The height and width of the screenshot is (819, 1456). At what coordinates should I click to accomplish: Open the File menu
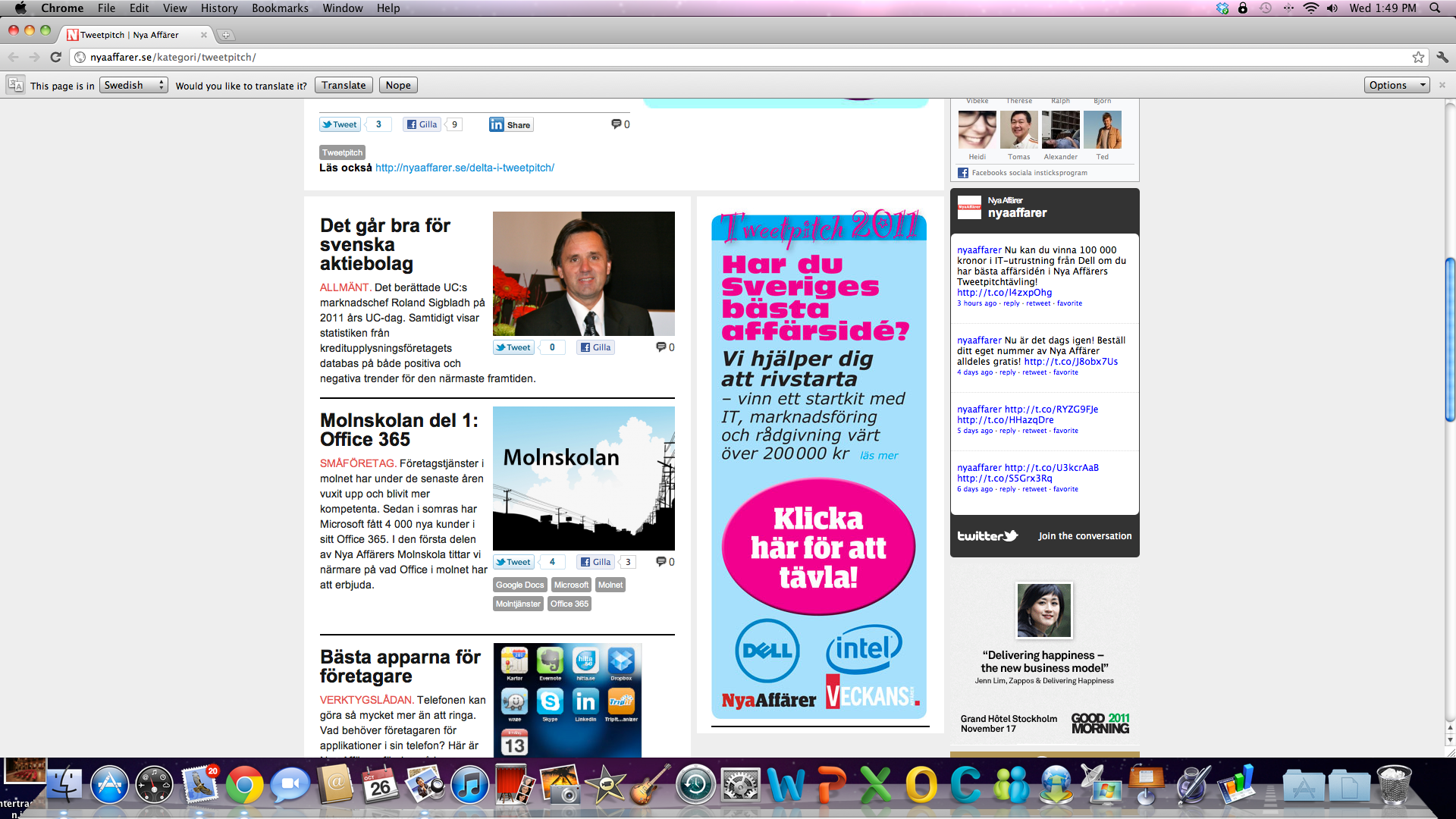tap(106, 8)
